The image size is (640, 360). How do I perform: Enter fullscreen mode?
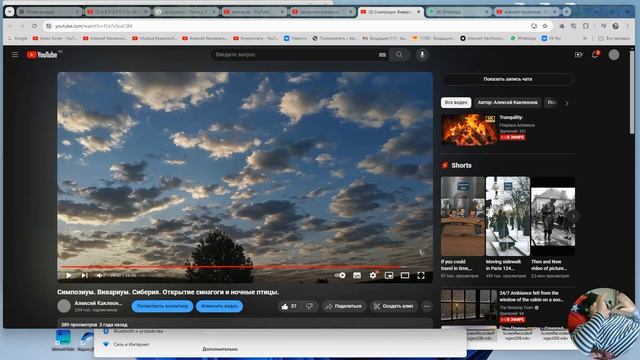421,276
